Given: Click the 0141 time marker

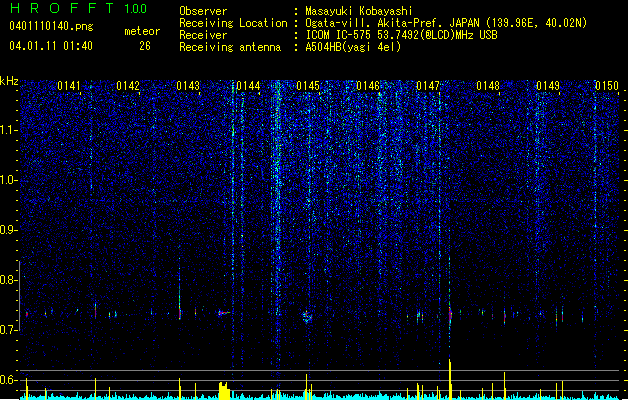Looking at the screenshot, I should [x=69, y=86].
